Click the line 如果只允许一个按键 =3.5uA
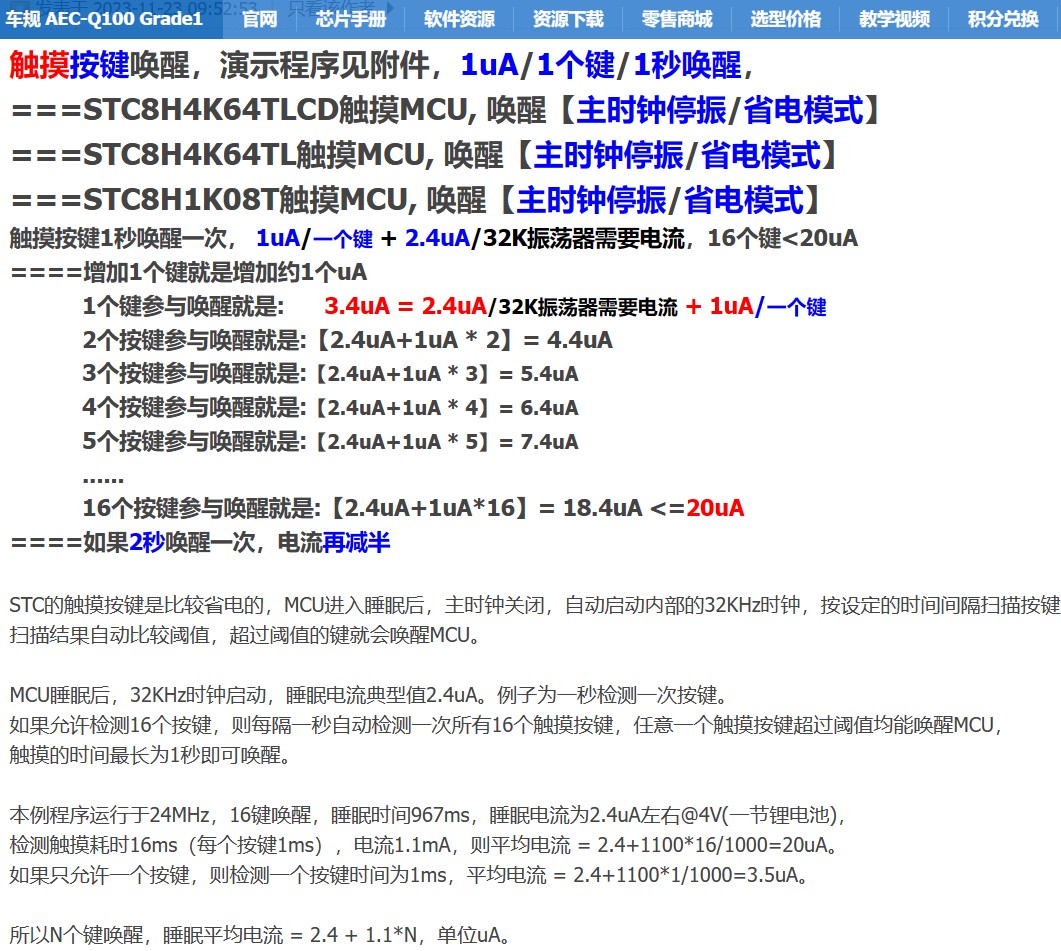The width and height of the screenshot is (1061, 951). tap(409, 875)
